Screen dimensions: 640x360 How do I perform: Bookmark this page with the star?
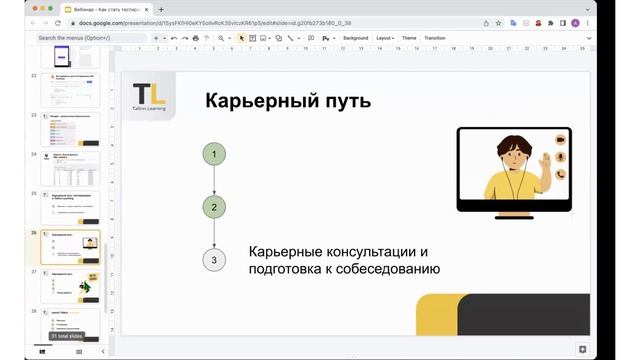pyautogui.click(x=498, y=23)
